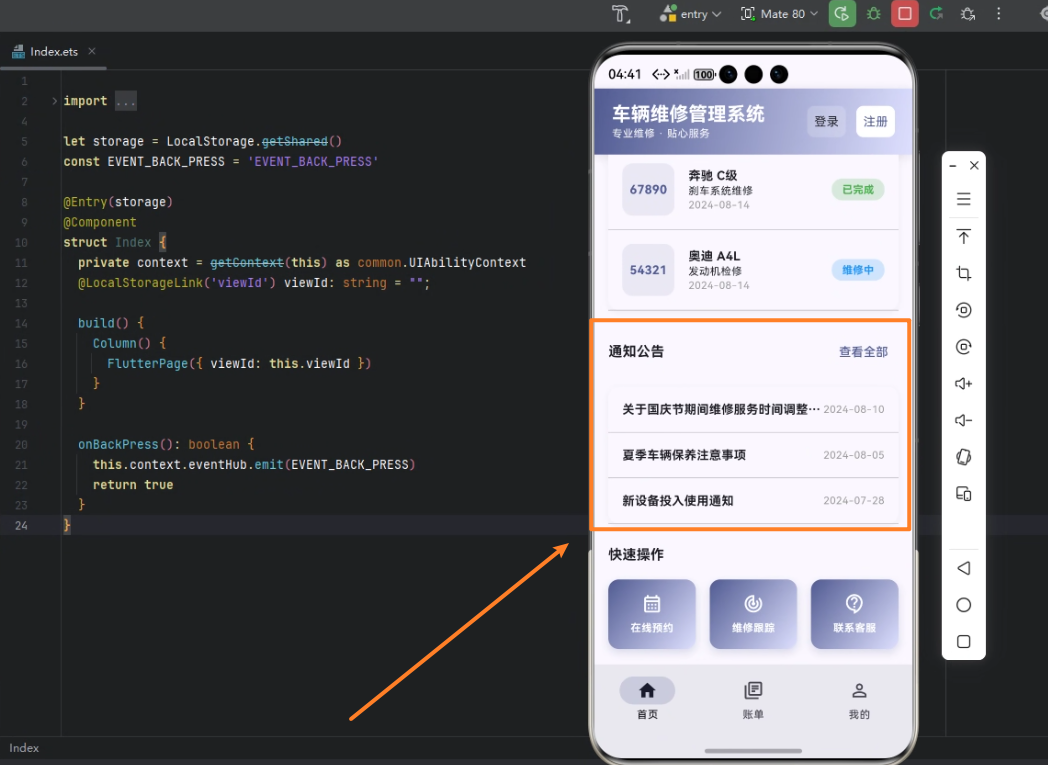Click the folded import ellipsis placeholder
Image resolution: width=1048 pixels, height=765 pixels.
pyautogui.click(x=126, y=101)
